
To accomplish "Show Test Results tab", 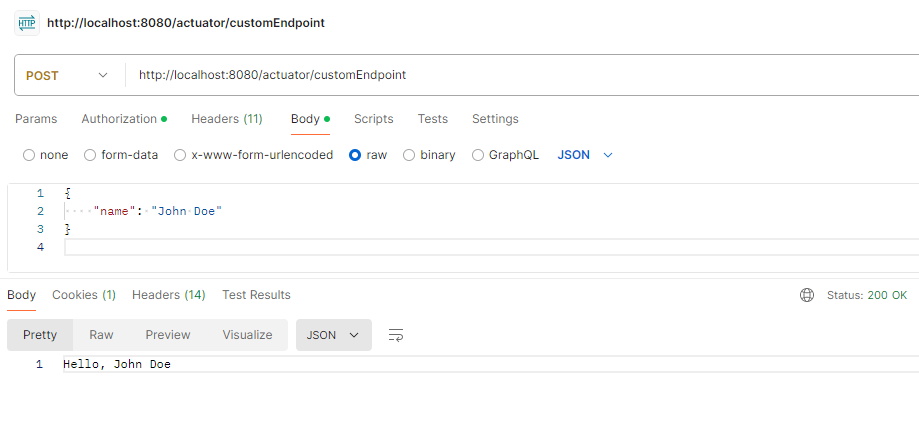I will pyautogui.click(x=256, y=295).
